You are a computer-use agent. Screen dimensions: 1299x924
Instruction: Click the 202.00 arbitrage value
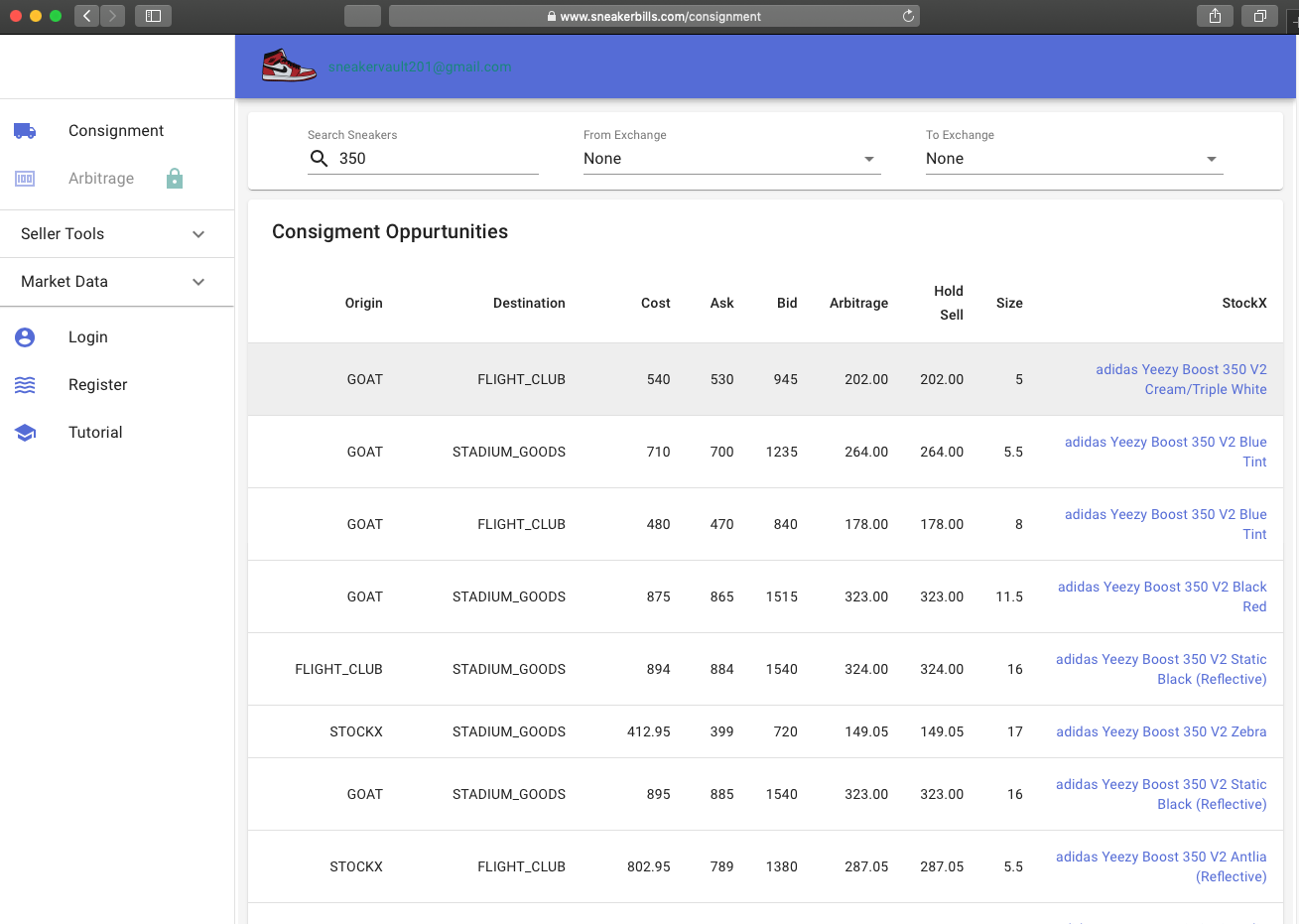point(866,379)
